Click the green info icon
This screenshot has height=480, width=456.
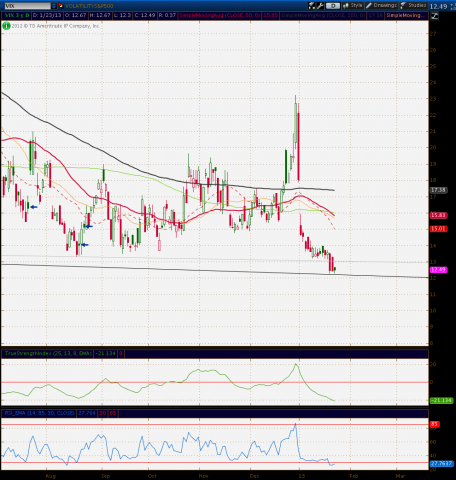[x=6, y=26]
